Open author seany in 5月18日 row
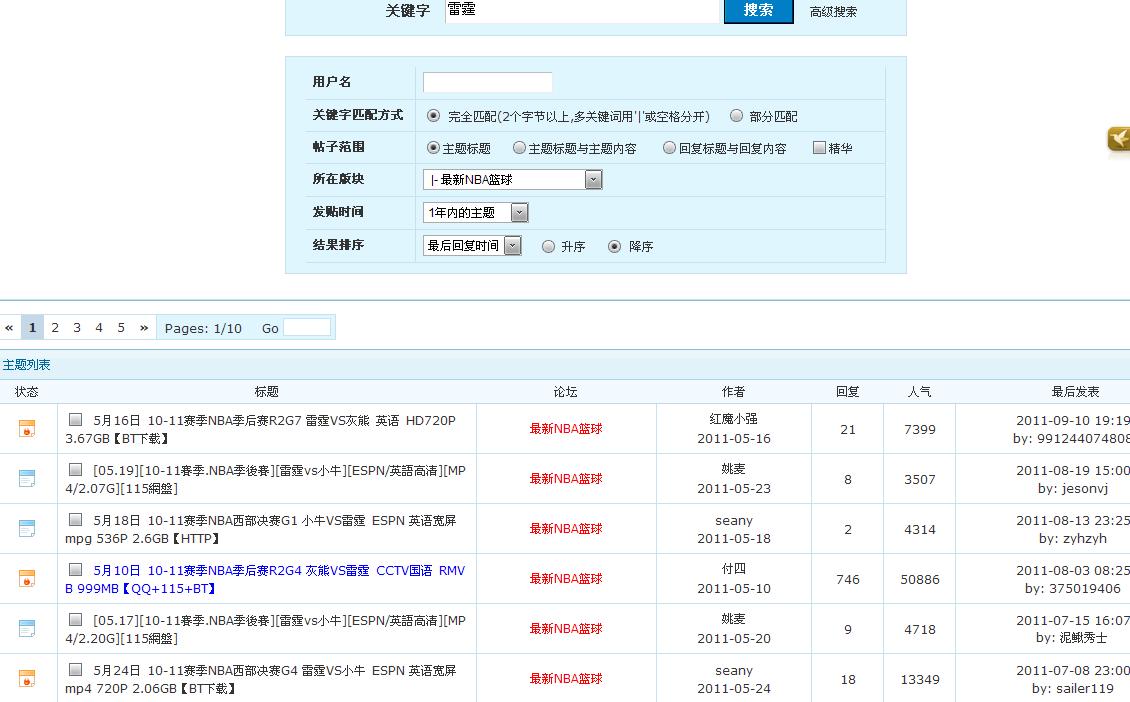The width and height of the screenshot is (1130, 702). (x=734, y=520)
